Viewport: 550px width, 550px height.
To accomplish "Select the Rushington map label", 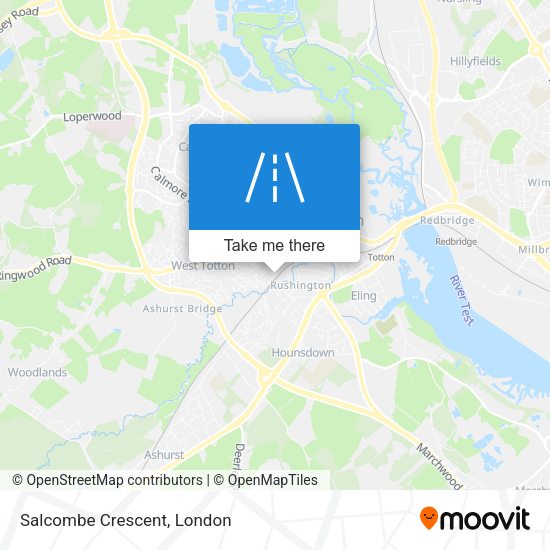I will click(300, 286).
